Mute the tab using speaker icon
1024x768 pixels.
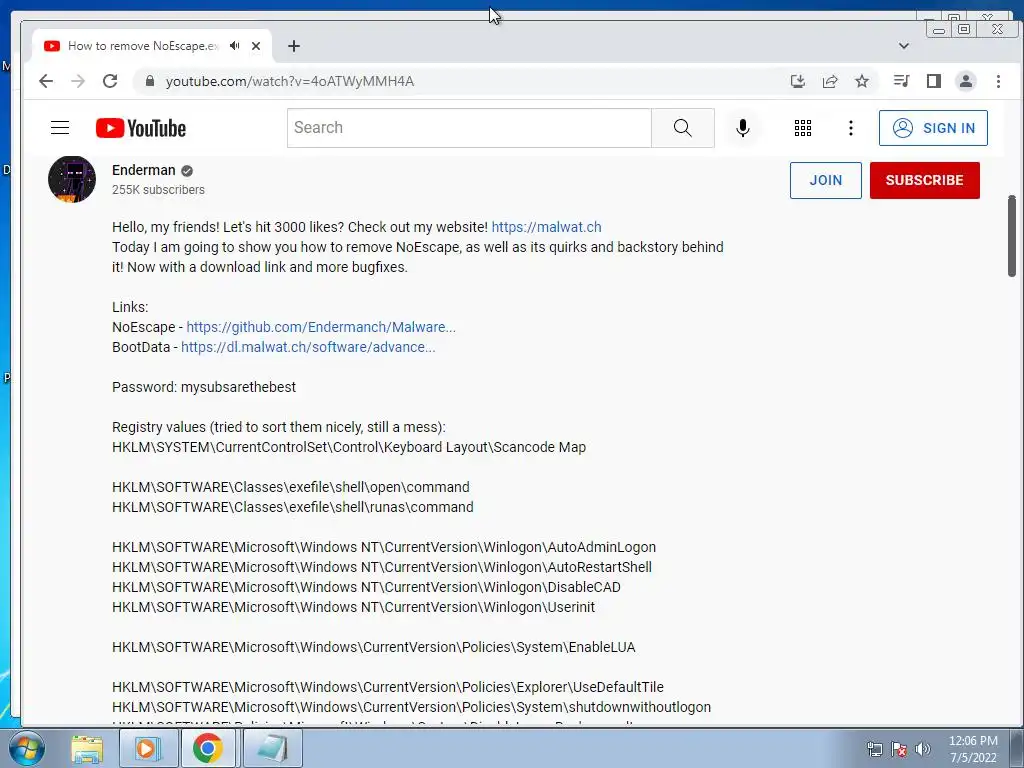click(234, 46)
